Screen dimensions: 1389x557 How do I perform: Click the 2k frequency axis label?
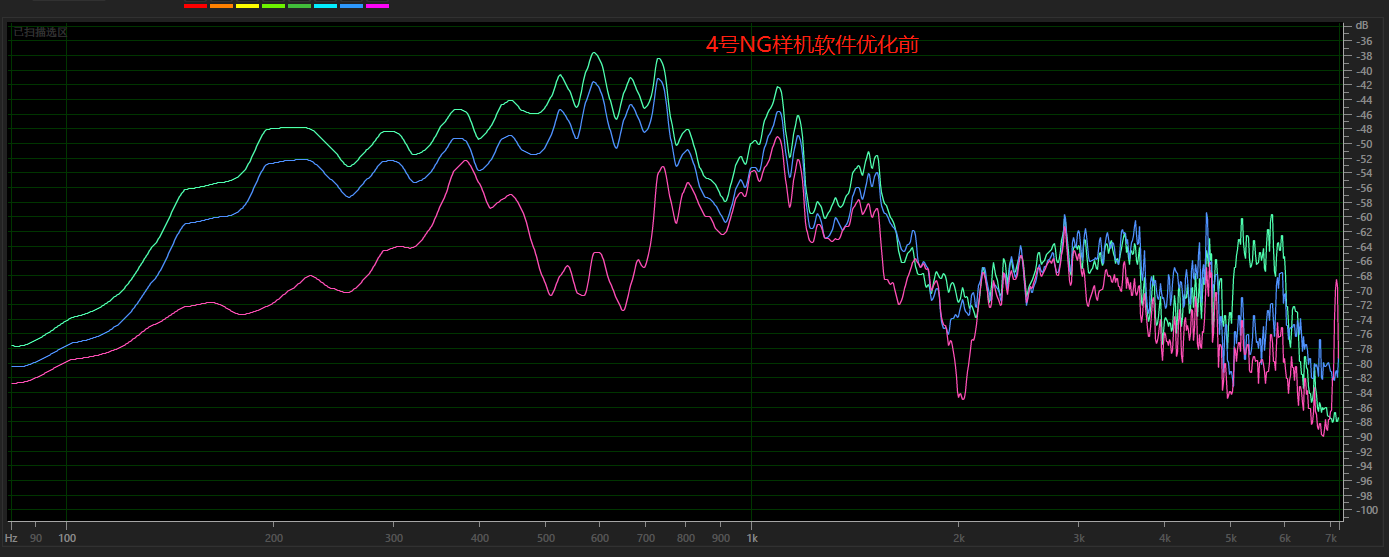(958, 538)
